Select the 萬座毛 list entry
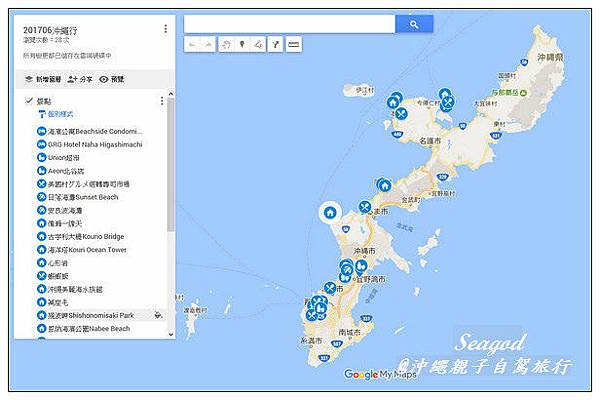 (52, 302)
